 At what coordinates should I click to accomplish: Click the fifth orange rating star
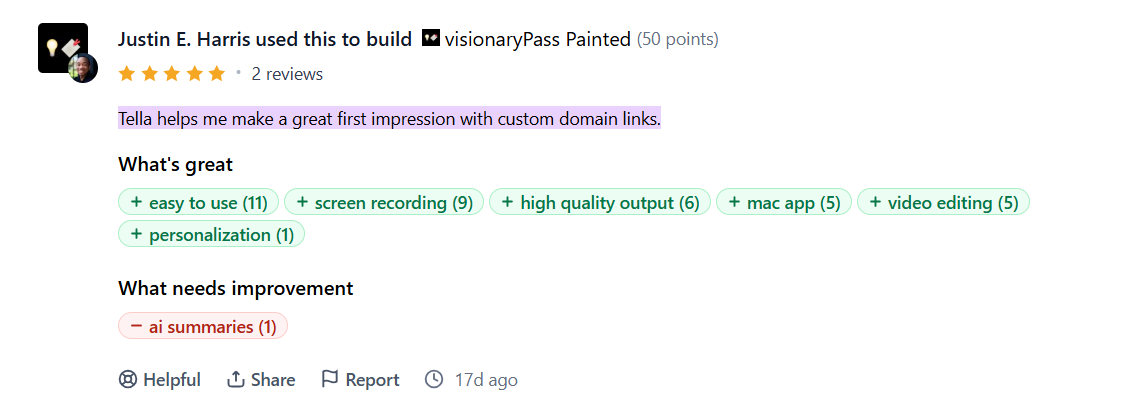[x=217, y=74]
